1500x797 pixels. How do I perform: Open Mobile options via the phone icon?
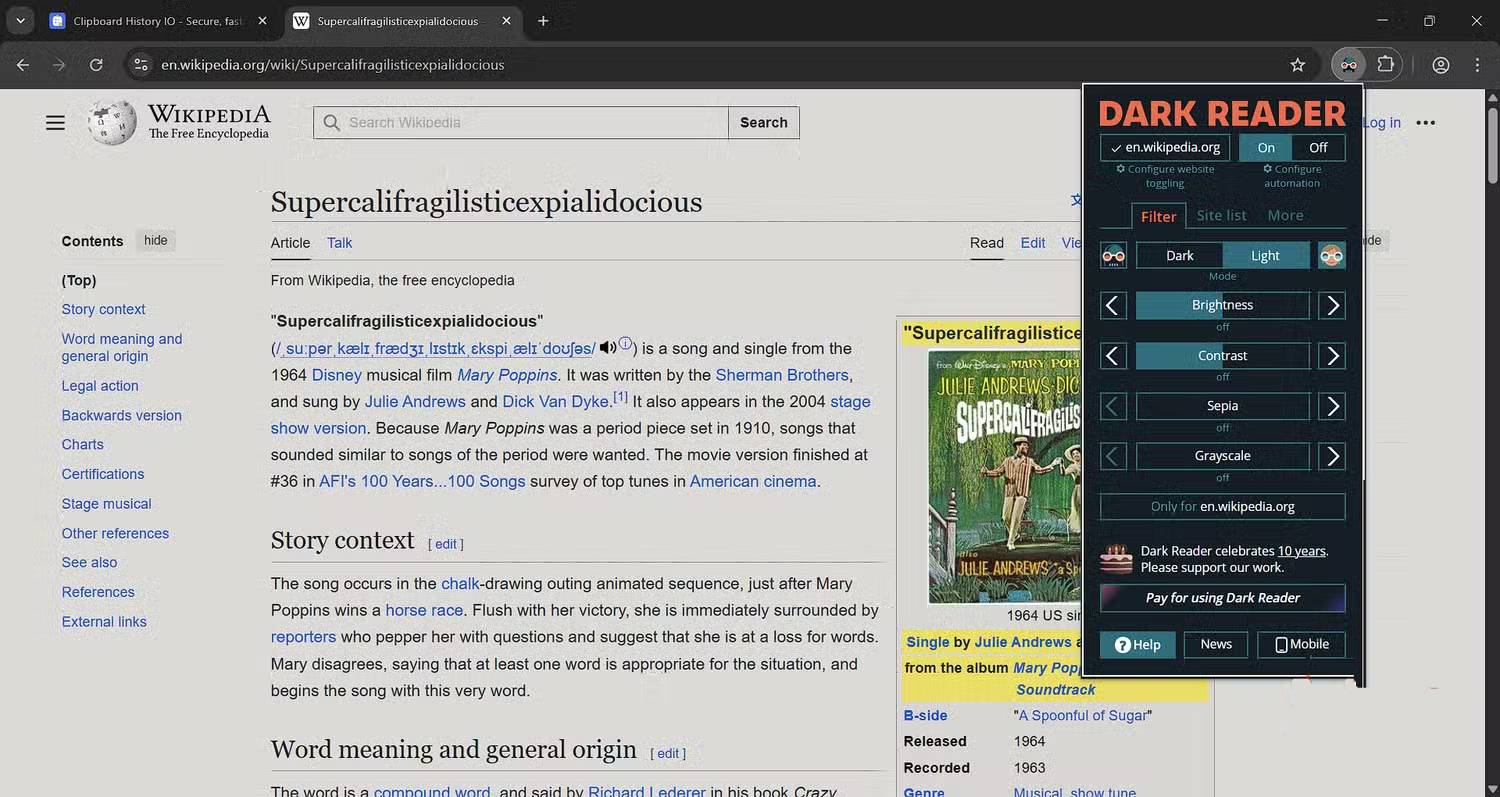tap(1300, 644)
